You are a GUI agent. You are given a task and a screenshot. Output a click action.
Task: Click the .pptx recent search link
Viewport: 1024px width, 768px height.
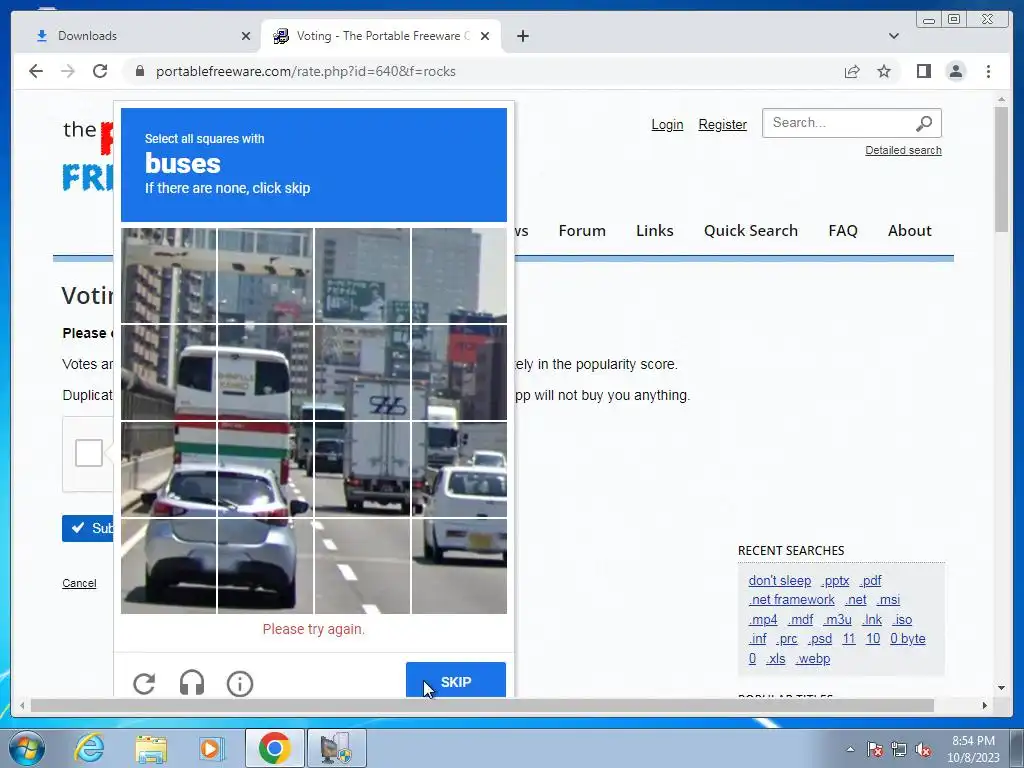point(835,581)
